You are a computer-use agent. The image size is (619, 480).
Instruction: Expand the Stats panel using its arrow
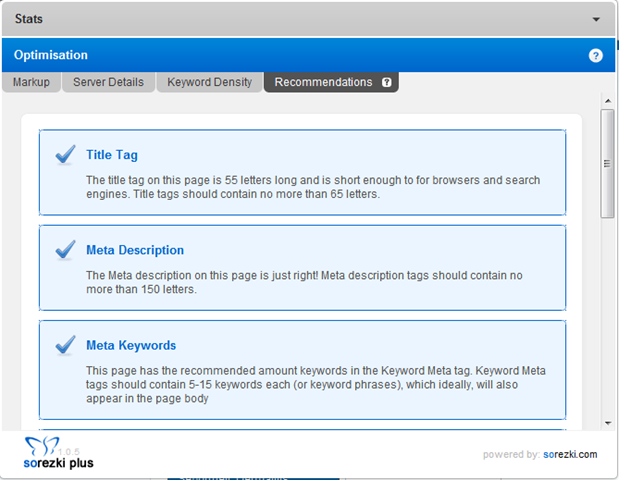[x=596, y=19]
